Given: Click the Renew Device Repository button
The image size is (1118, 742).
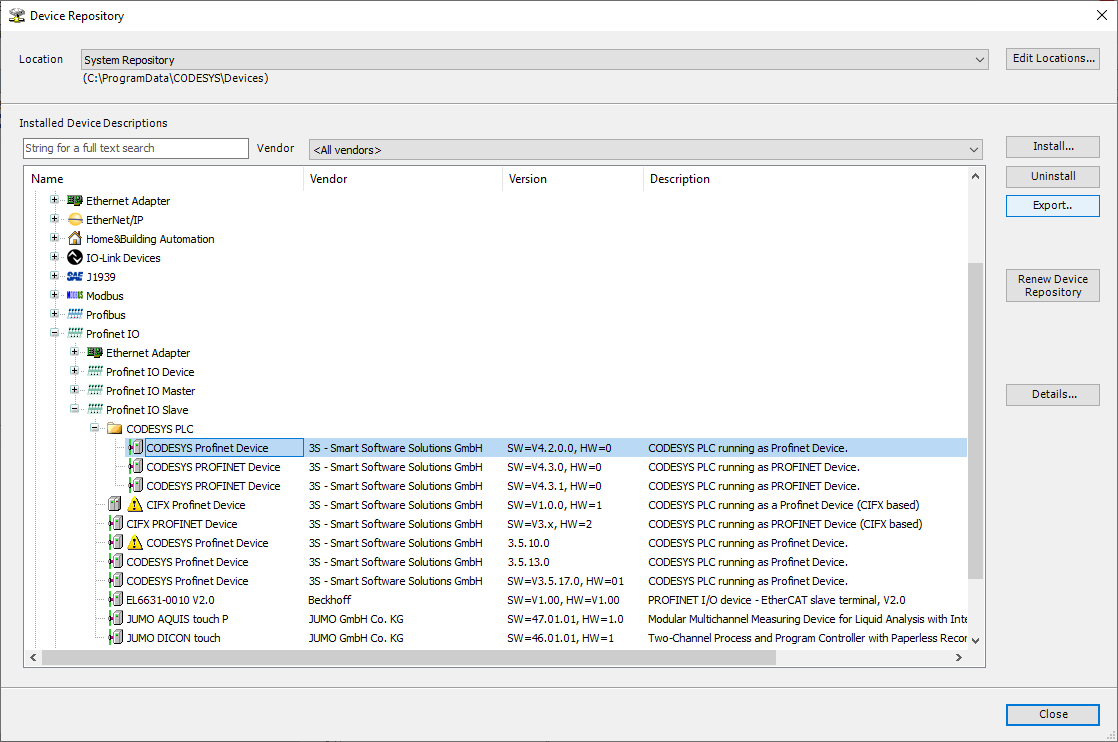Looking at the screenshot, I should [1052, 286].
